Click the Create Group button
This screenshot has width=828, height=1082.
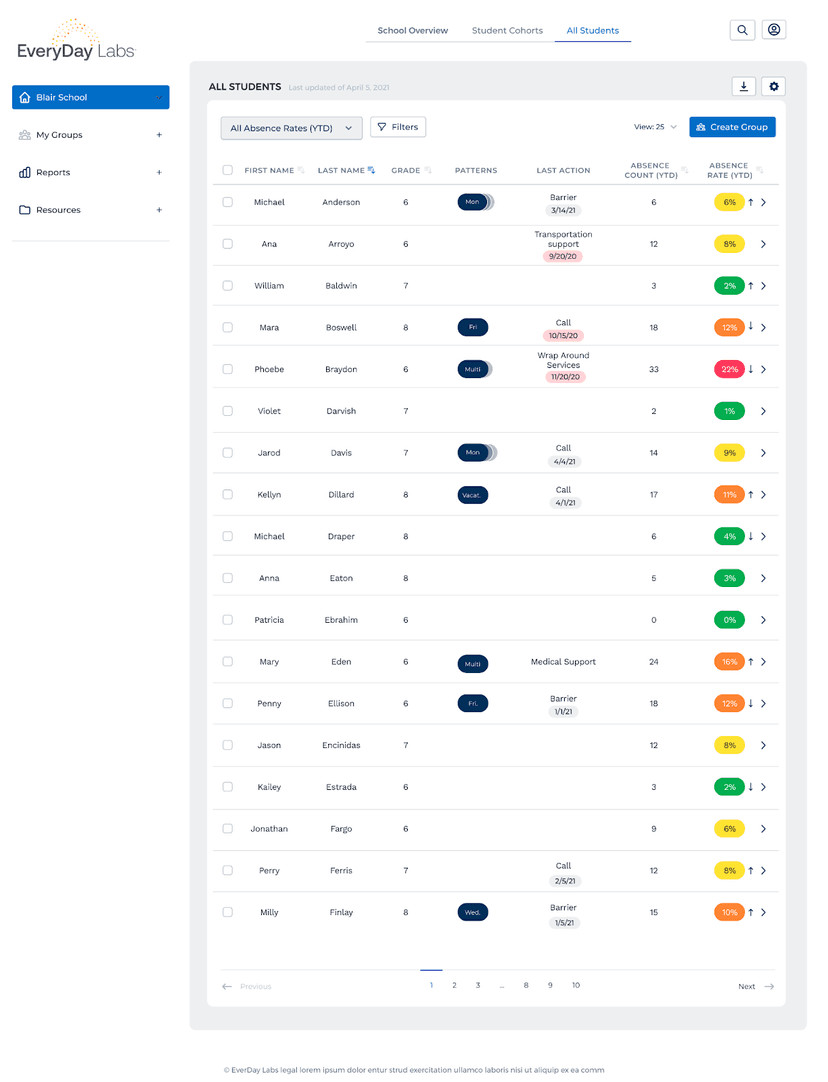click(732, 127)
